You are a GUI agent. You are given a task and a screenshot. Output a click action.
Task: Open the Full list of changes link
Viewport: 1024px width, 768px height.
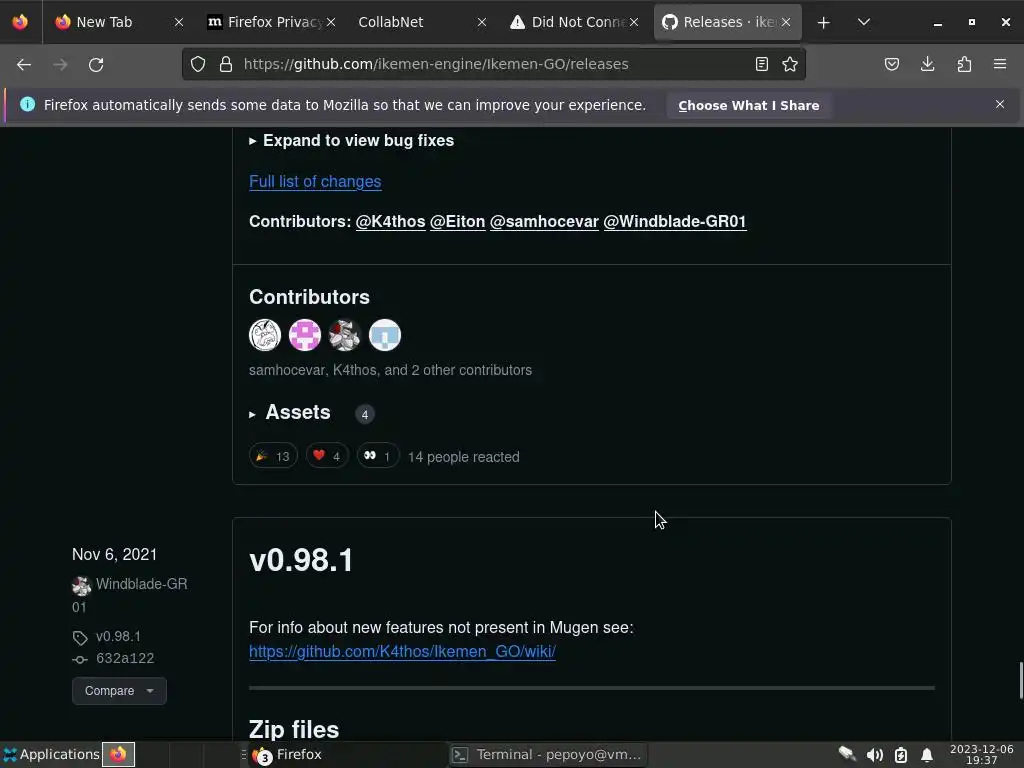(x=315, y=182)
